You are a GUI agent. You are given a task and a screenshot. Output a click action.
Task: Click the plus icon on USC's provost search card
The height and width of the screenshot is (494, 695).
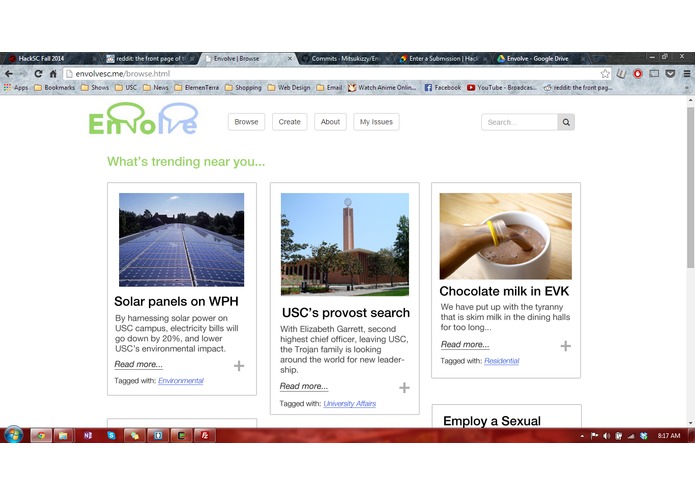(404, 388)
